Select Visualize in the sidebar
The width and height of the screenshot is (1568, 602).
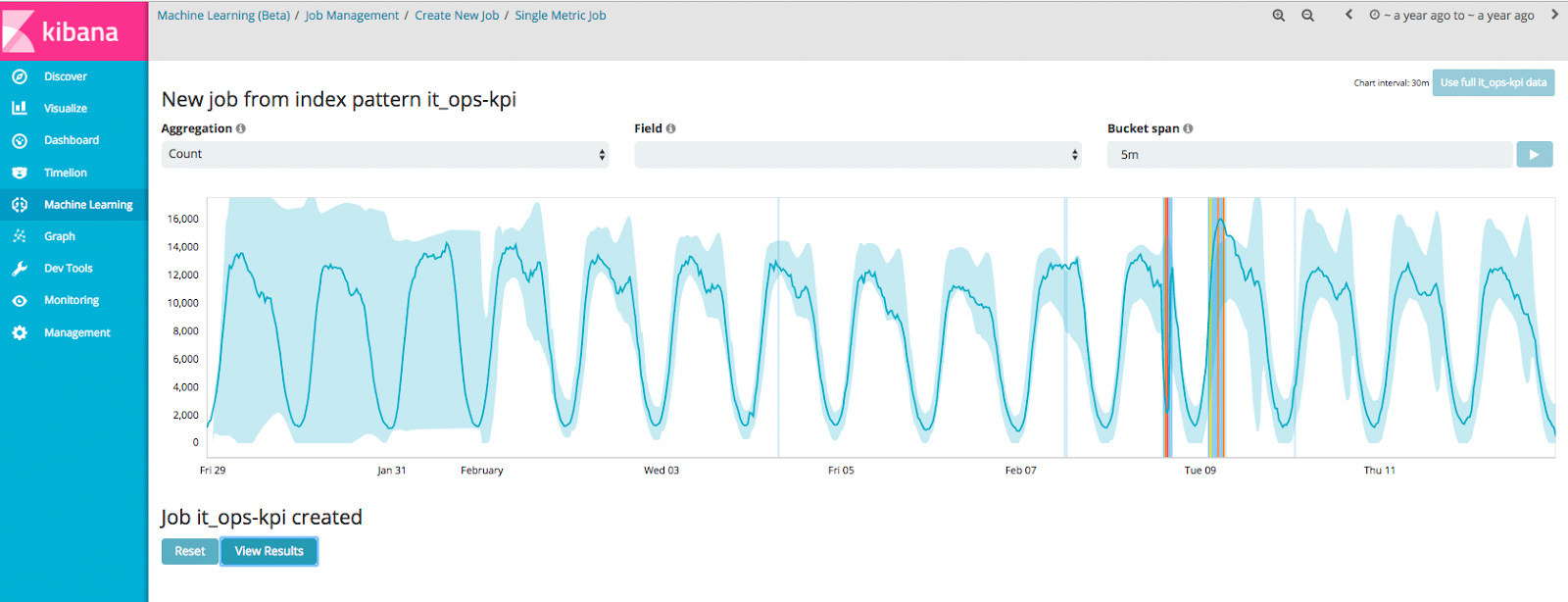click(x=66, y=108)
